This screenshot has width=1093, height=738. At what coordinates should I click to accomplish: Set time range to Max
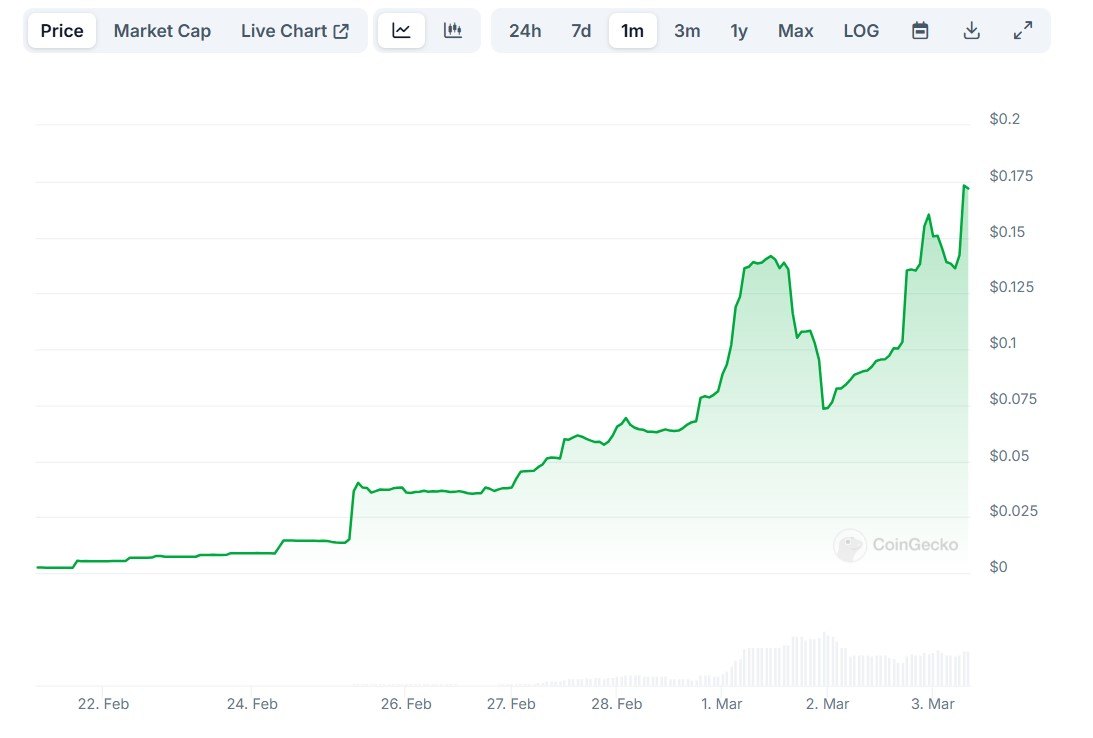tap(795, 31)
